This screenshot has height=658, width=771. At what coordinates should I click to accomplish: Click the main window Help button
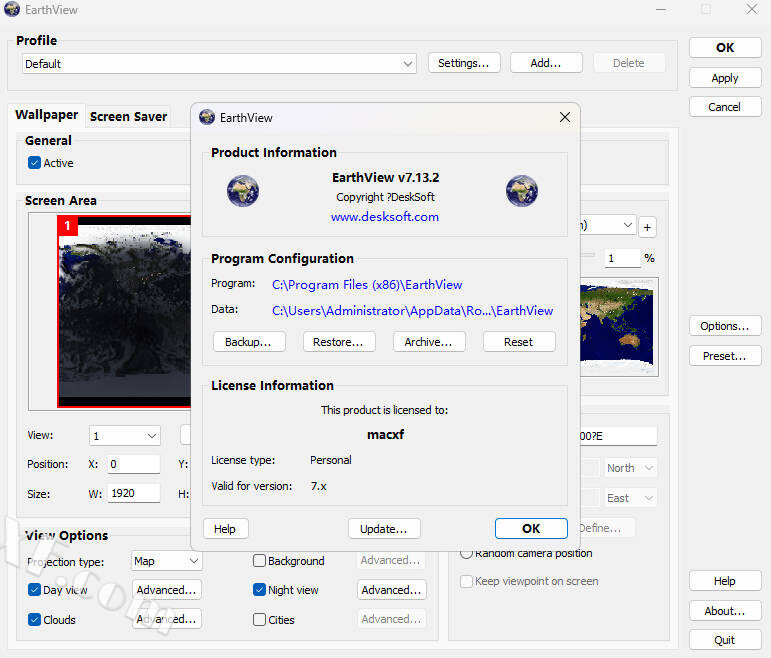[x=725, y=581]
